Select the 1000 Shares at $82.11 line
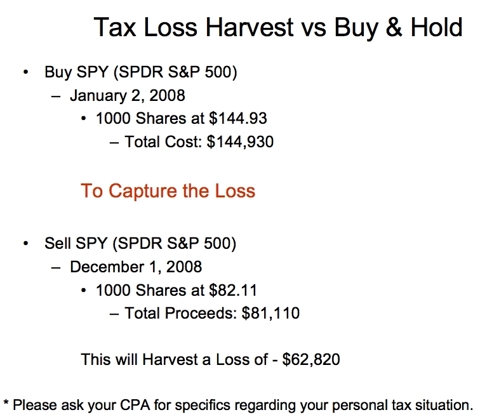 [x=176, y=290]
